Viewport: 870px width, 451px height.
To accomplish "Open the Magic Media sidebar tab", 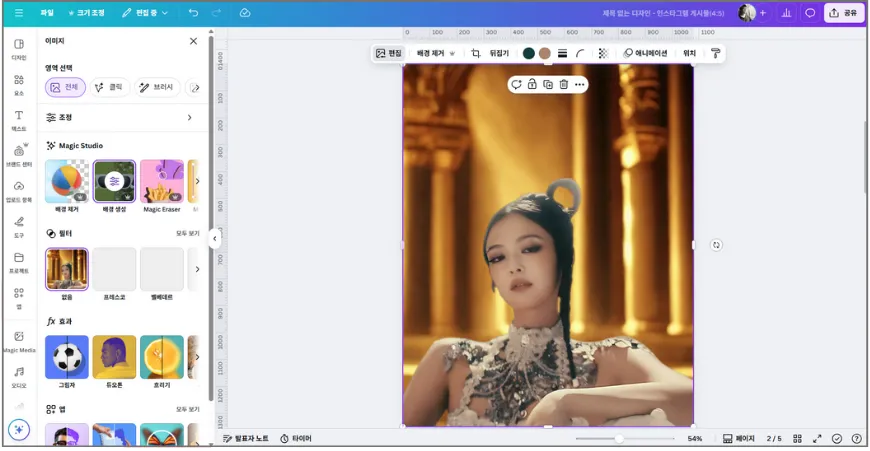I will click(19, 342).
